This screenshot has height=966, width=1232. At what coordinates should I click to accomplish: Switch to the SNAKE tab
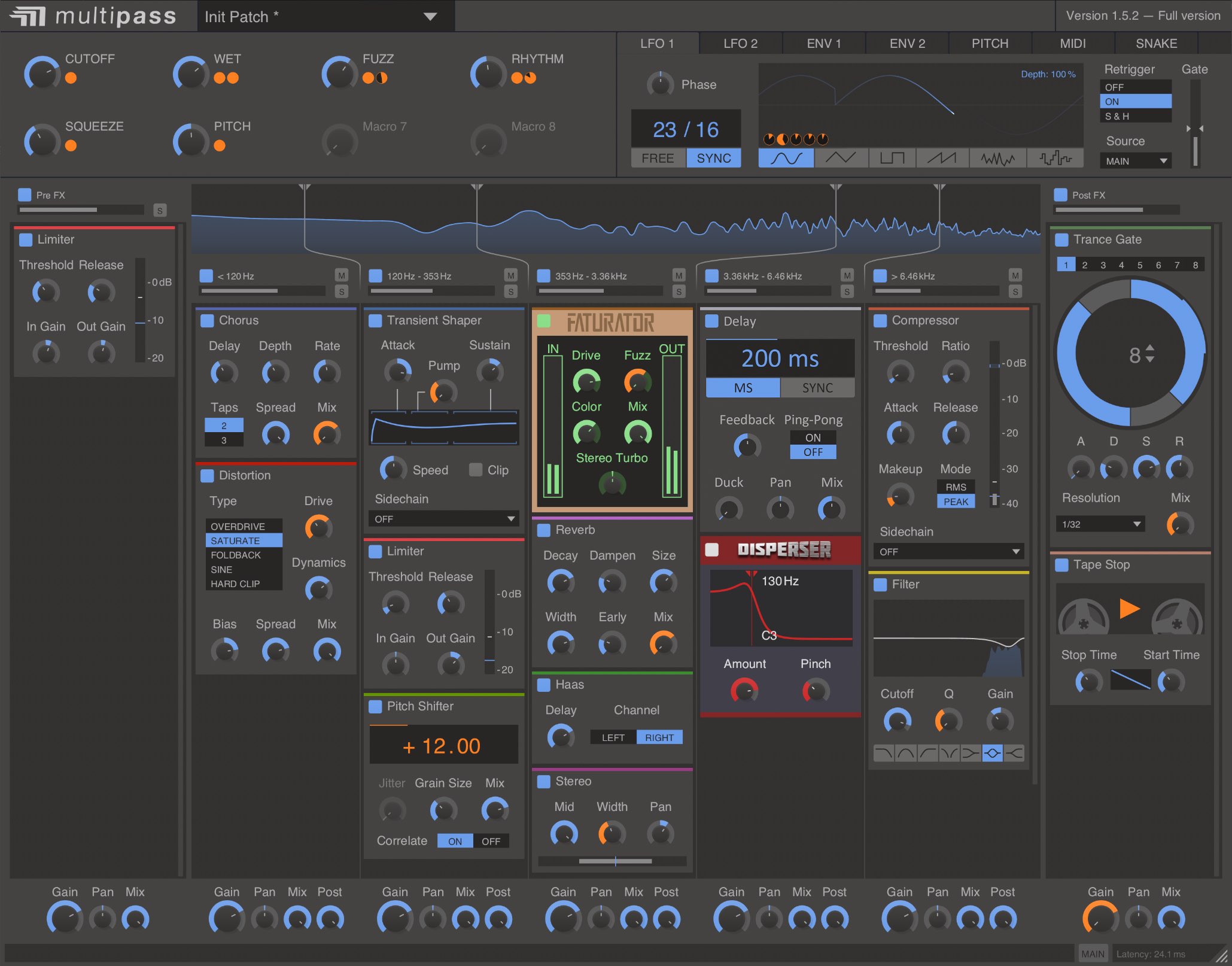[x=1155, y=42]
